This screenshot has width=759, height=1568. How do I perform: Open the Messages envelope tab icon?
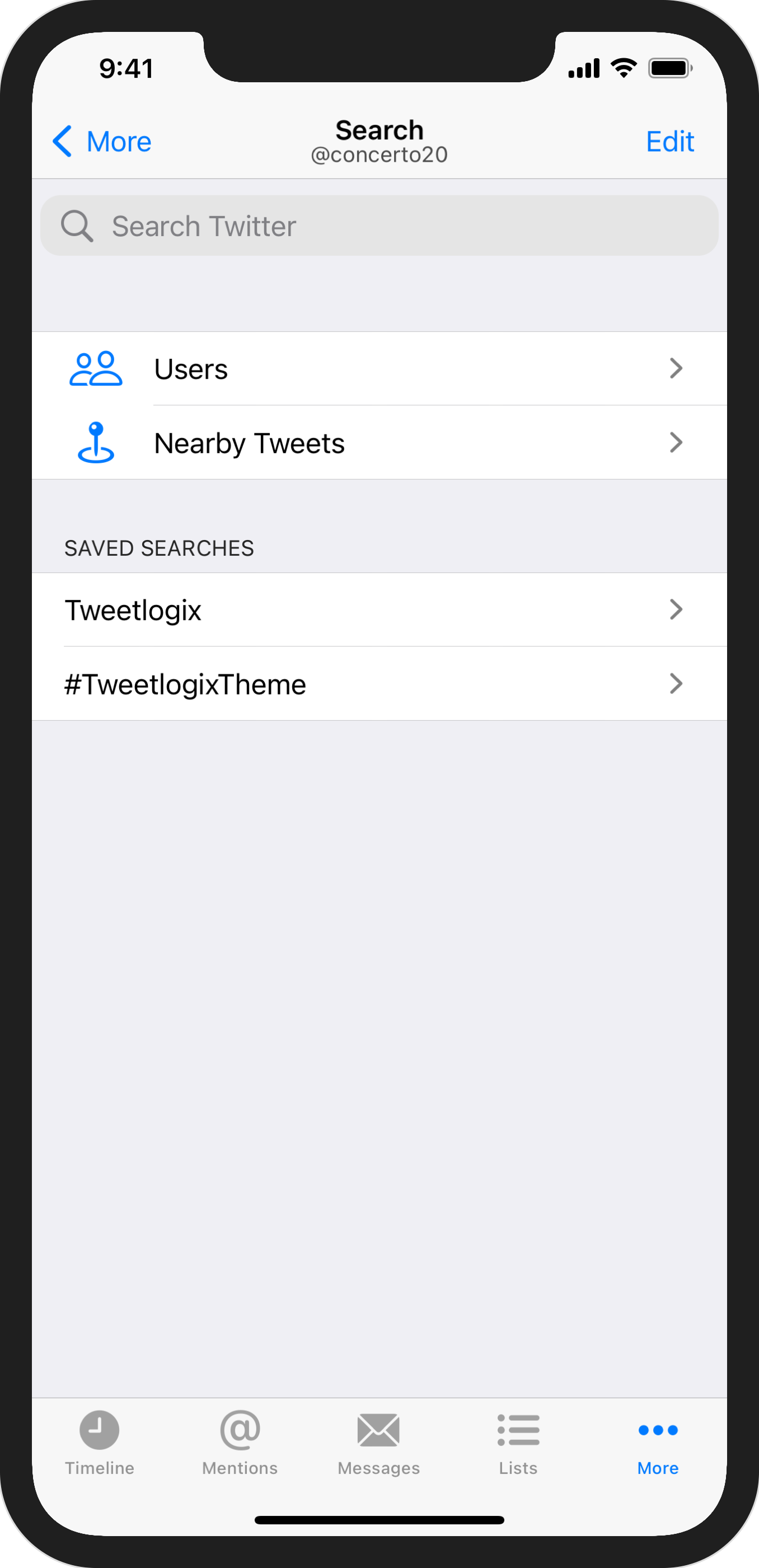378,1429
